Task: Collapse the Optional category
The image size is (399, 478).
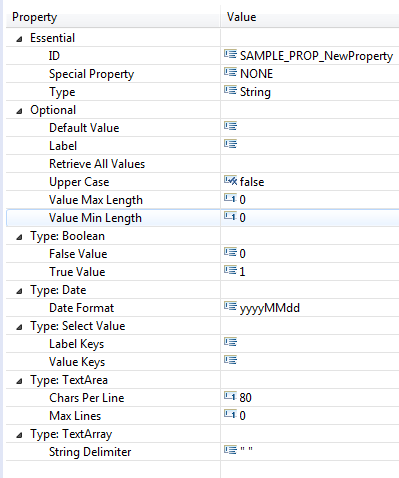Action: pyautogui.click(x=19, y=111)
